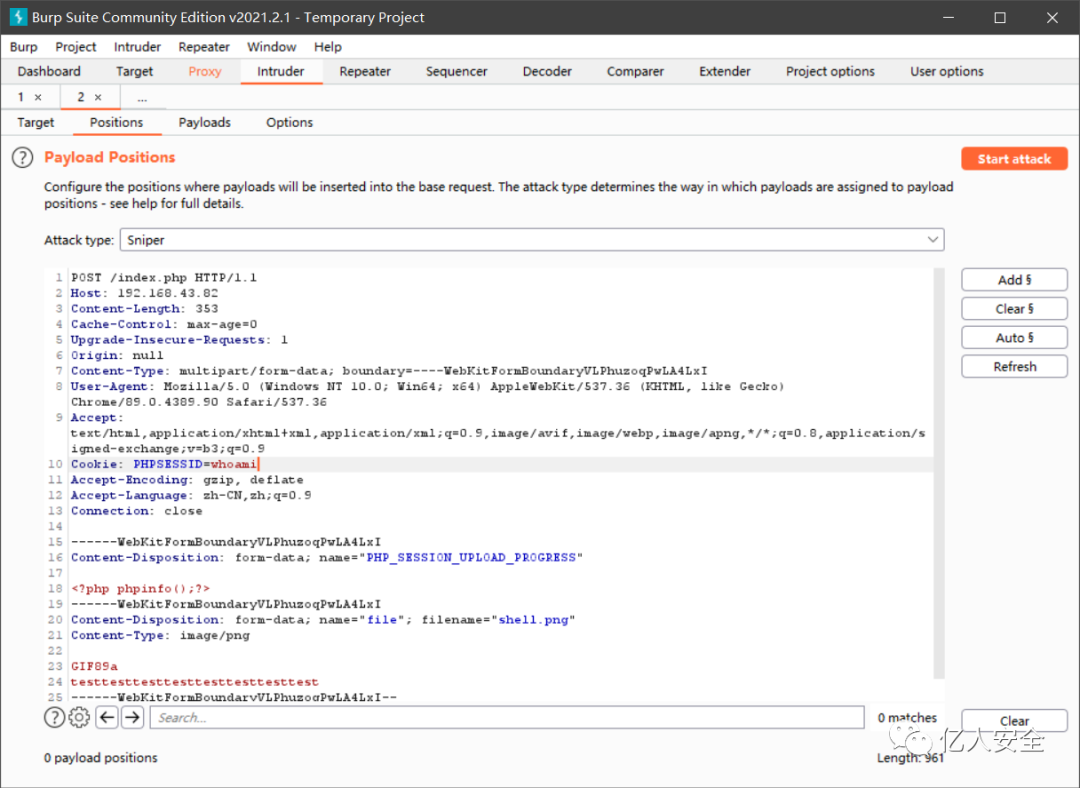Click the Start attack button
The width and height of the screenshot is (1080, 788).
[1014, 159]
